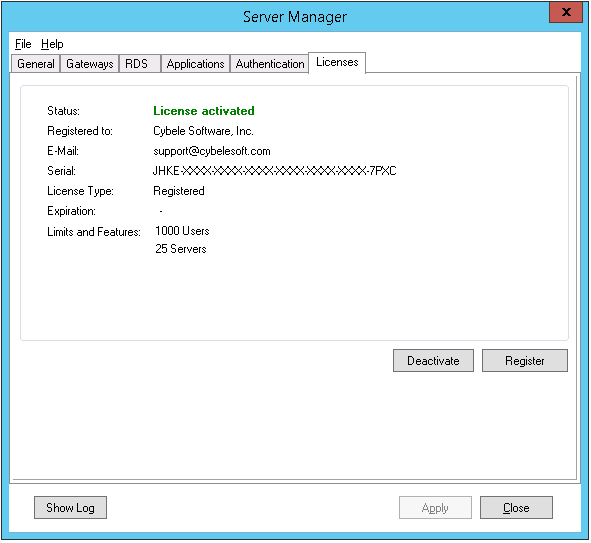The height and width of the screenshot is (543, 591).
Task: Click the 'Cybele Software, Inc.' value
Action: pos(203,131)
